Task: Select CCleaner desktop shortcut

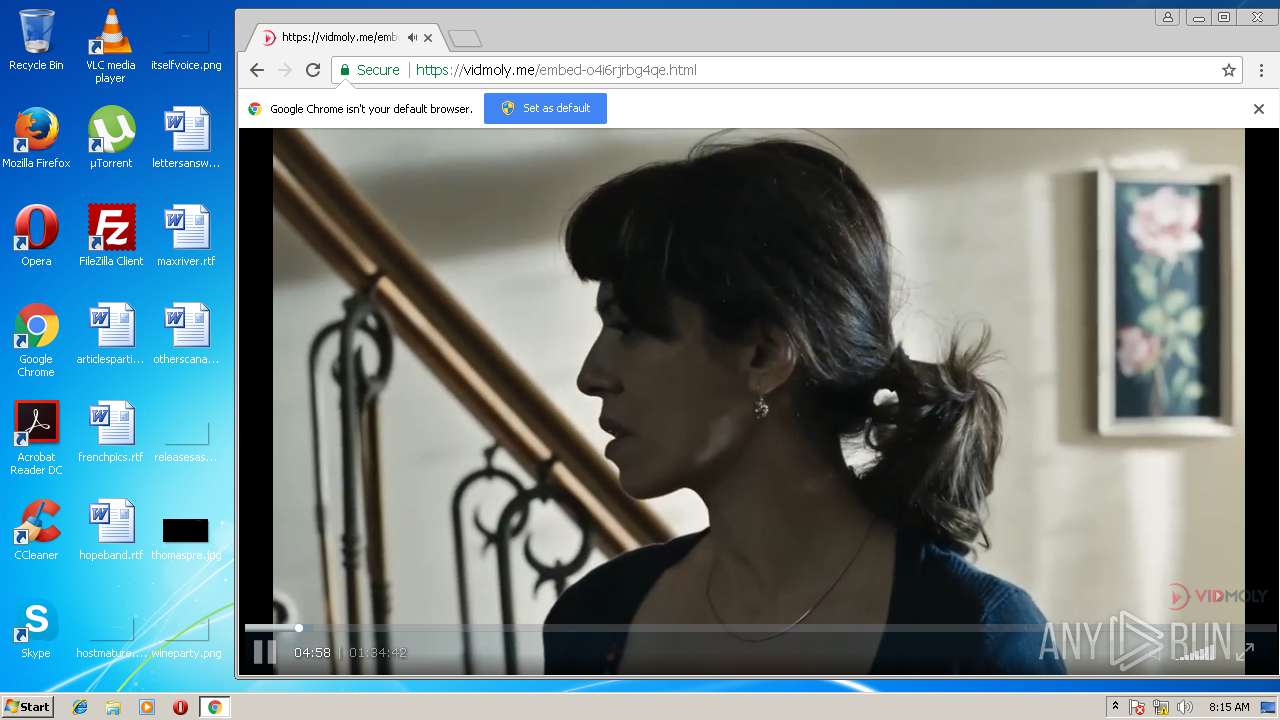Action: (36, 530)
